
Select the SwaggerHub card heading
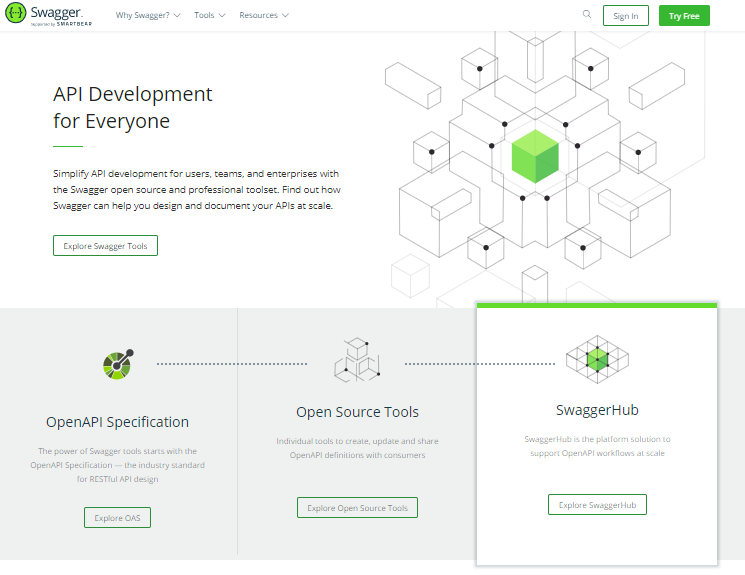pos(597,410)
